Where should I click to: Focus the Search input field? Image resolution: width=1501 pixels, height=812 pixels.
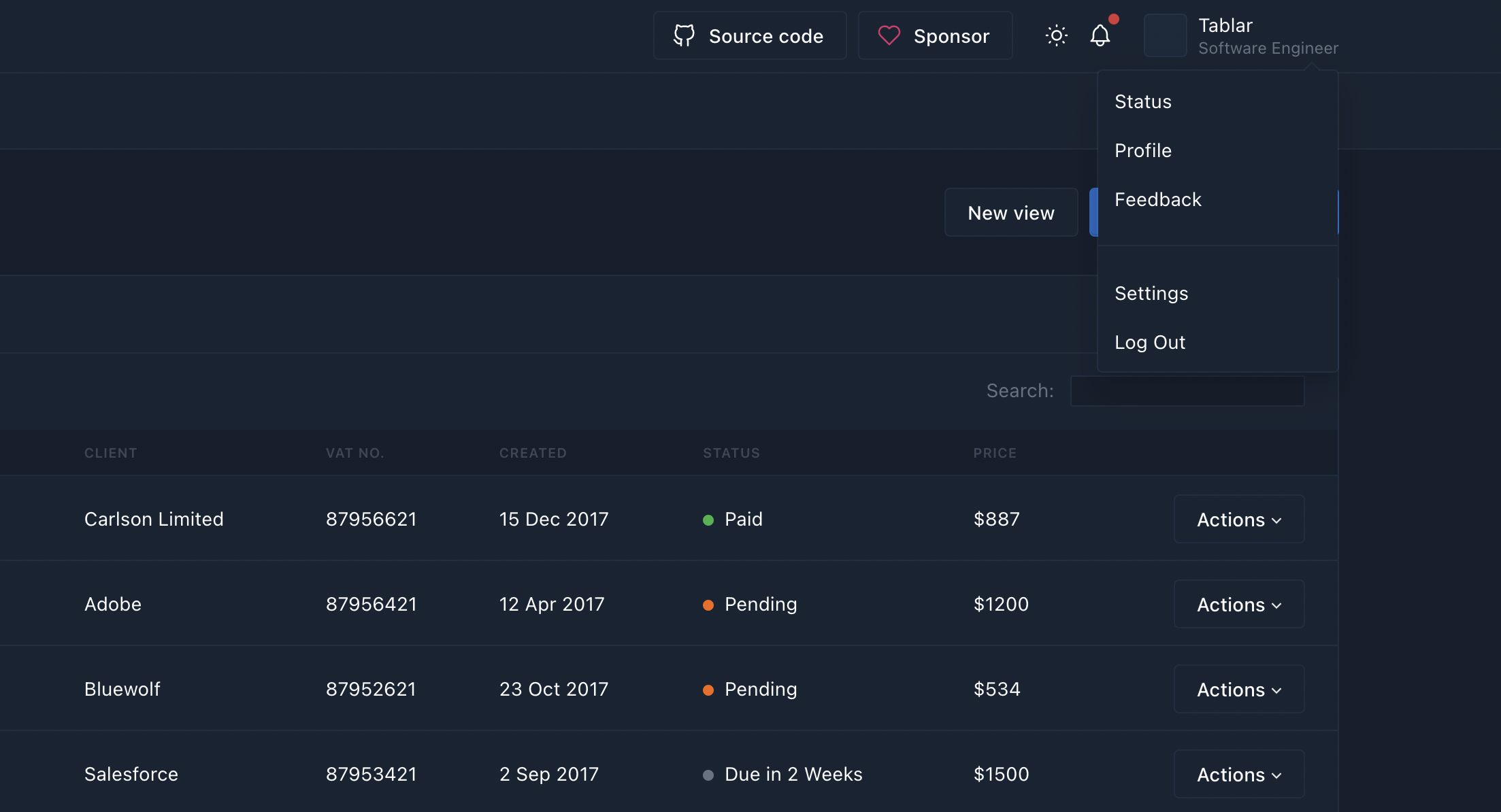click(x=1187, y=391)
